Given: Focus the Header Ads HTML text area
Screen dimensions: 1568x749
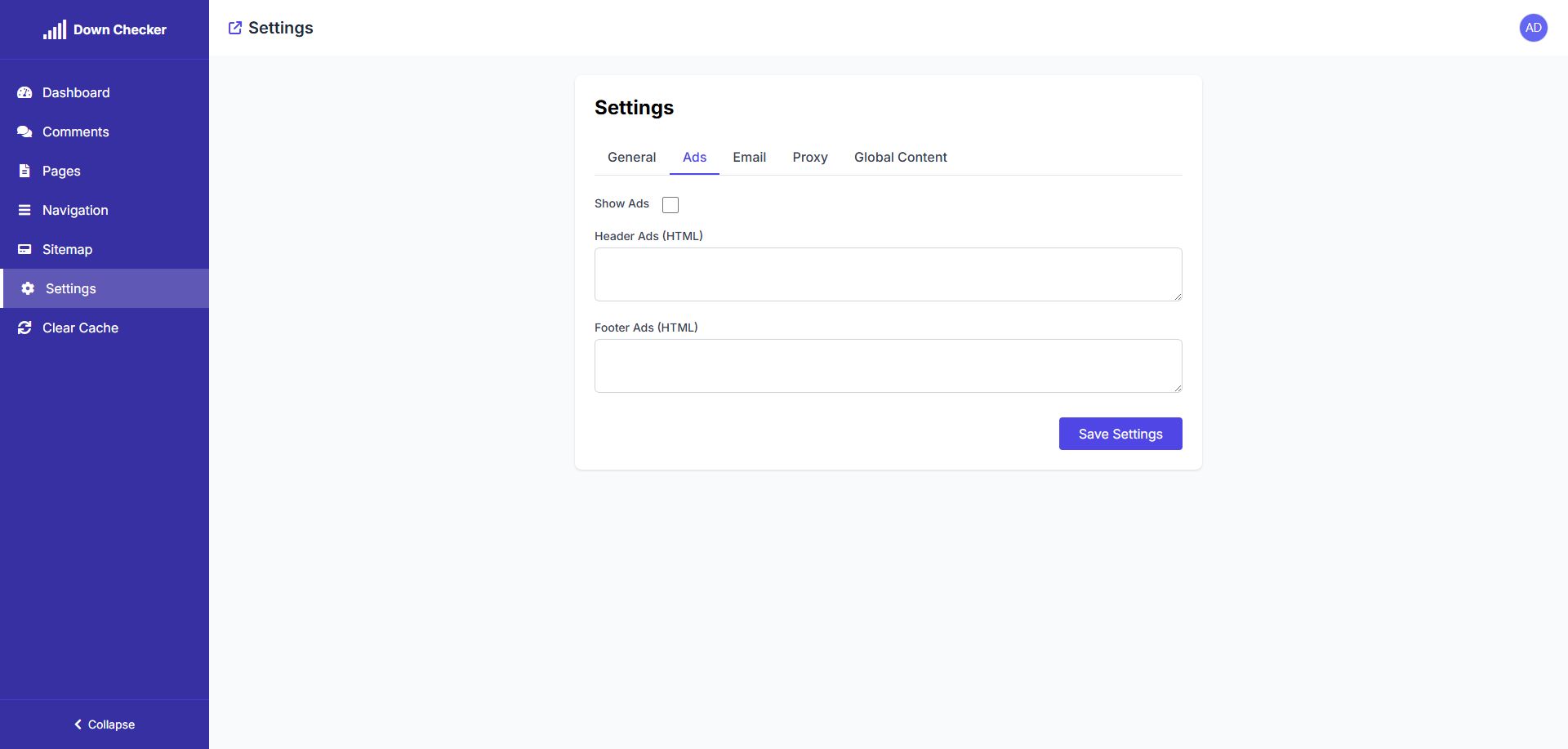Looking at the screenshot, I should point(888,274).
